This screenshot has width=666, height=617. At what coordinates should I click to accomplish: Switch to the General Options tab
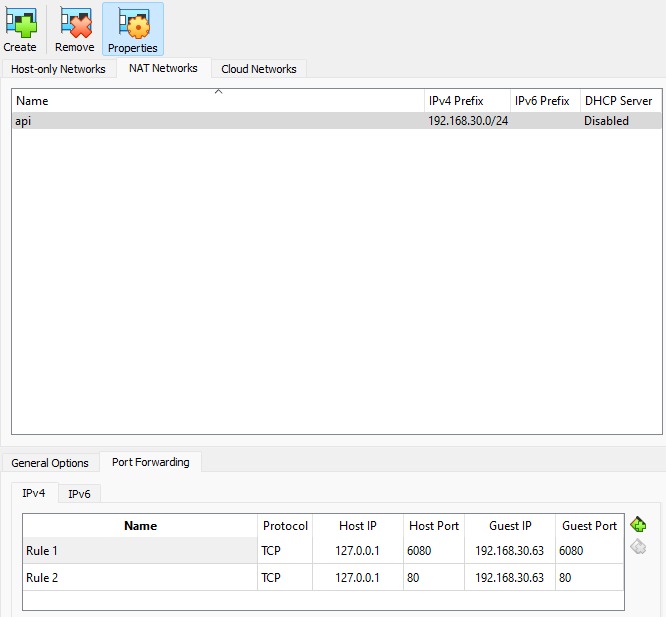[x=50, y=463]
